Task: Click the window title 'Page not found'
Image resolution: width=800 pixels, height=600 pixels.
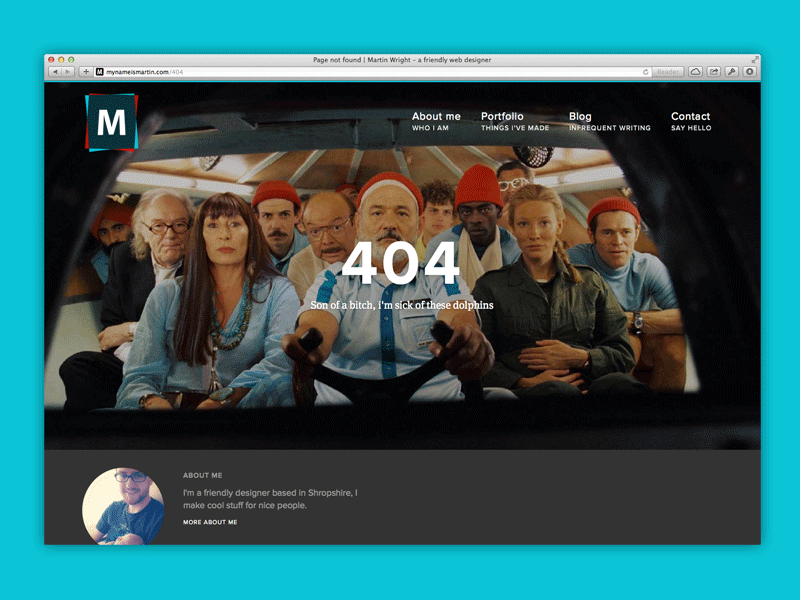Action: point(402,60)
